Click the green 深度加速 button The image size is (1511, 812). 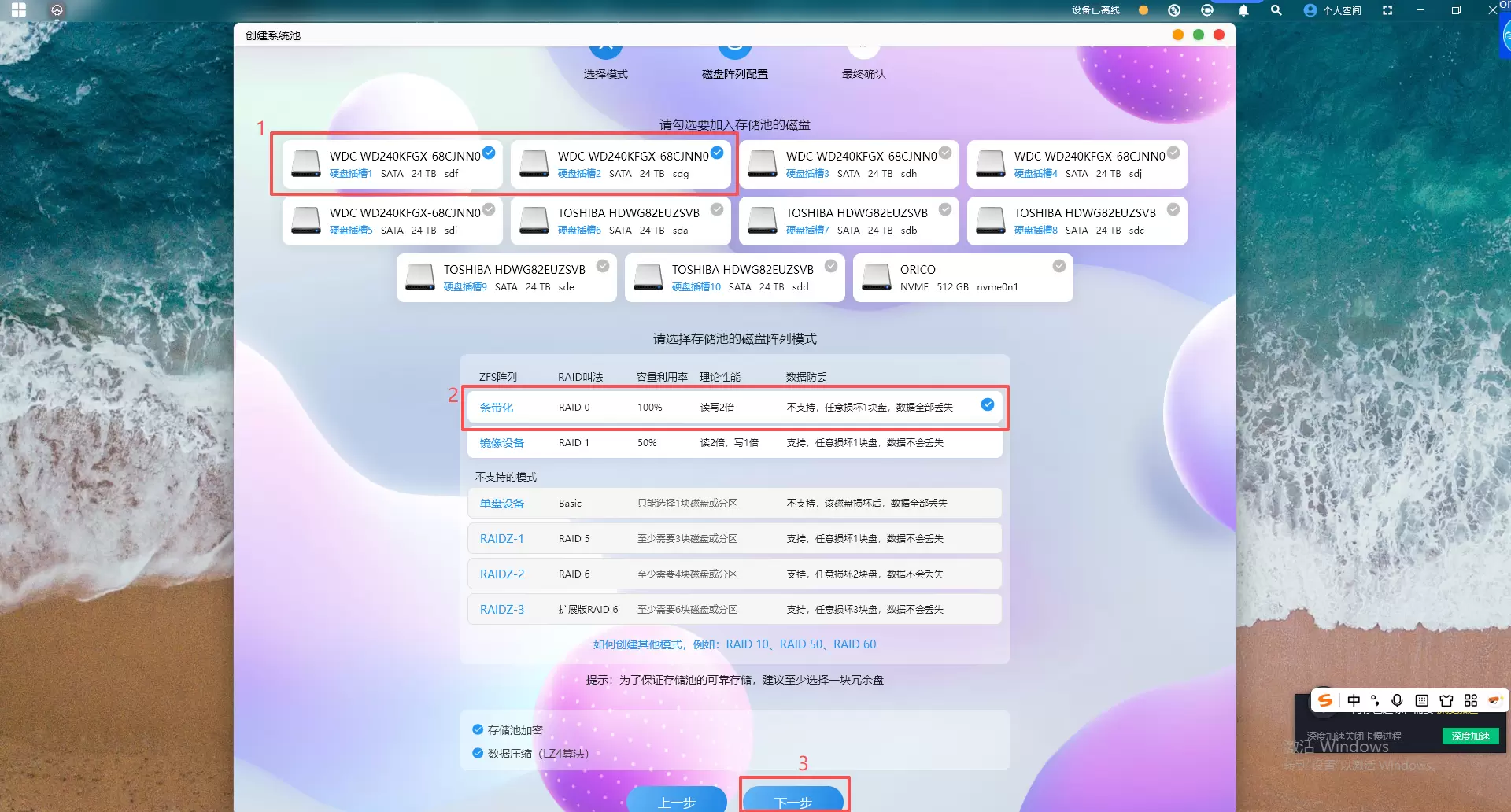tap(1470, 736)
